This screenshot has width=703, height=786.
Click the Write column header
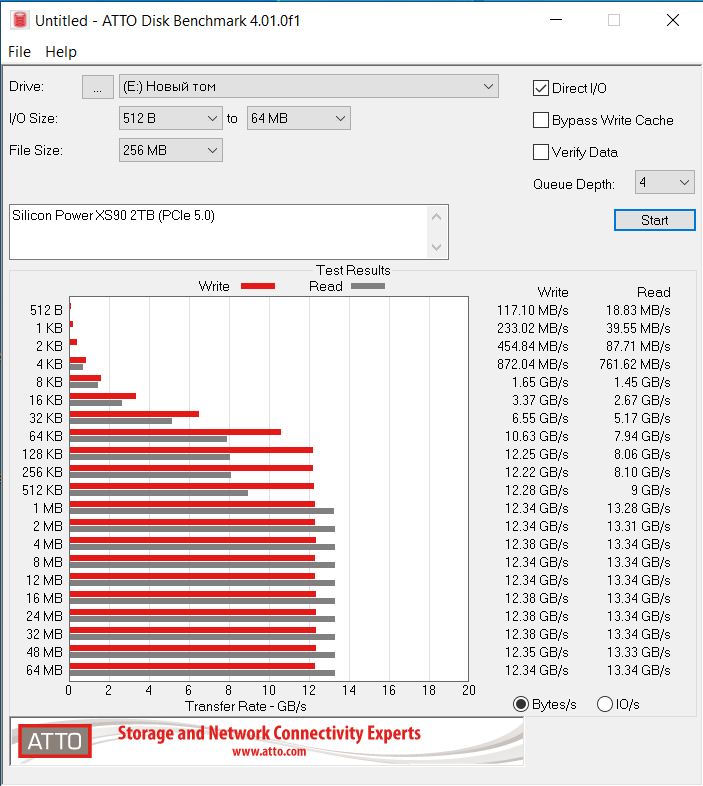(553, 292)
